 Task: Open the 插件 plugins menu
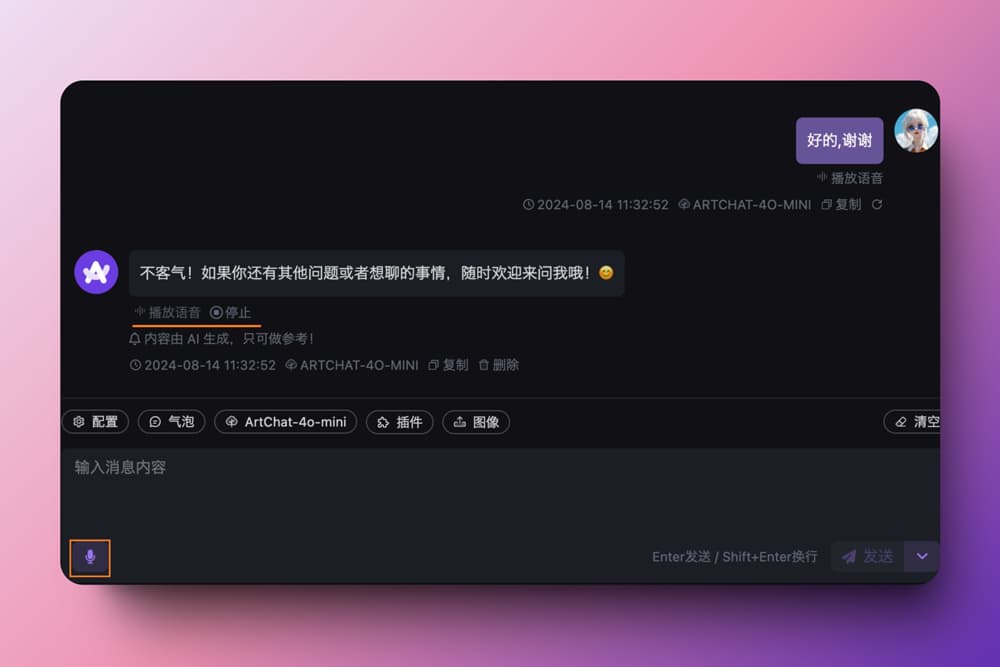[399, 422]
